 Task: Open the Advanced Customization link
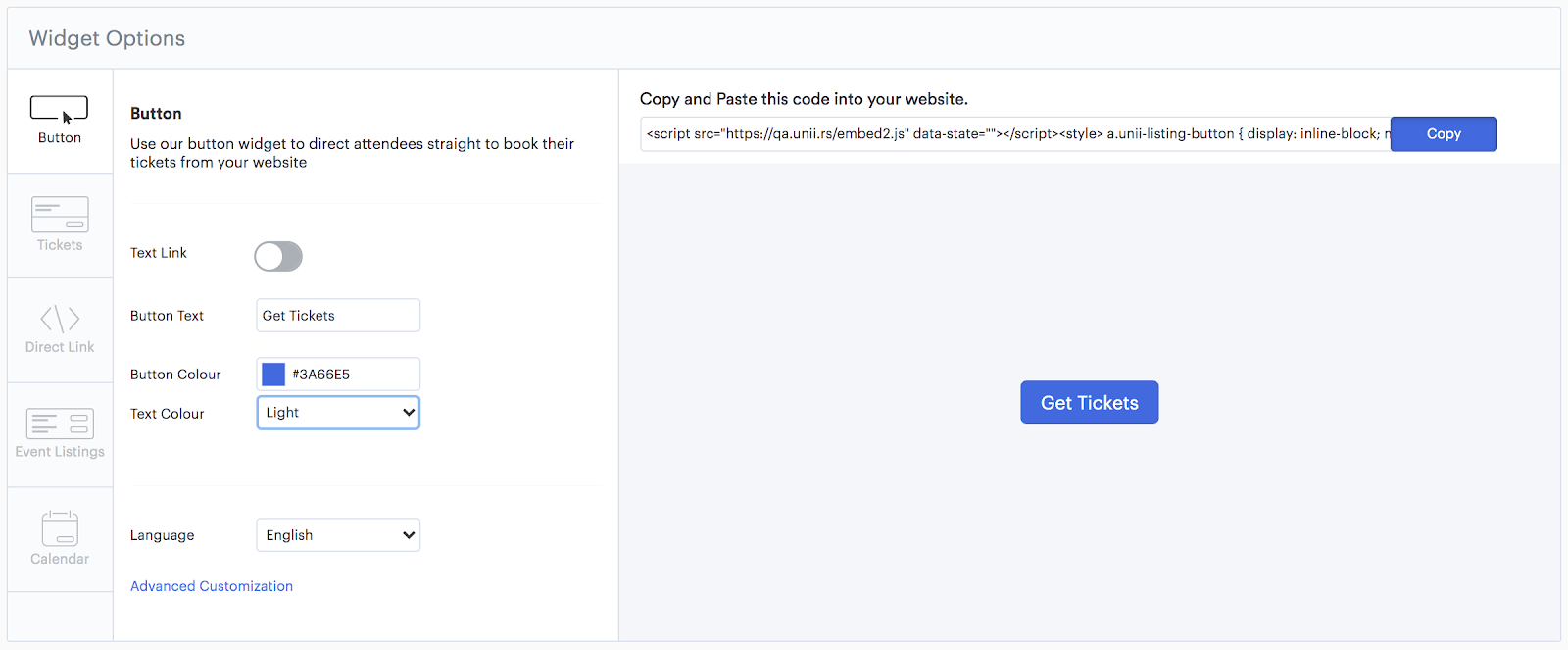point(212,586)
